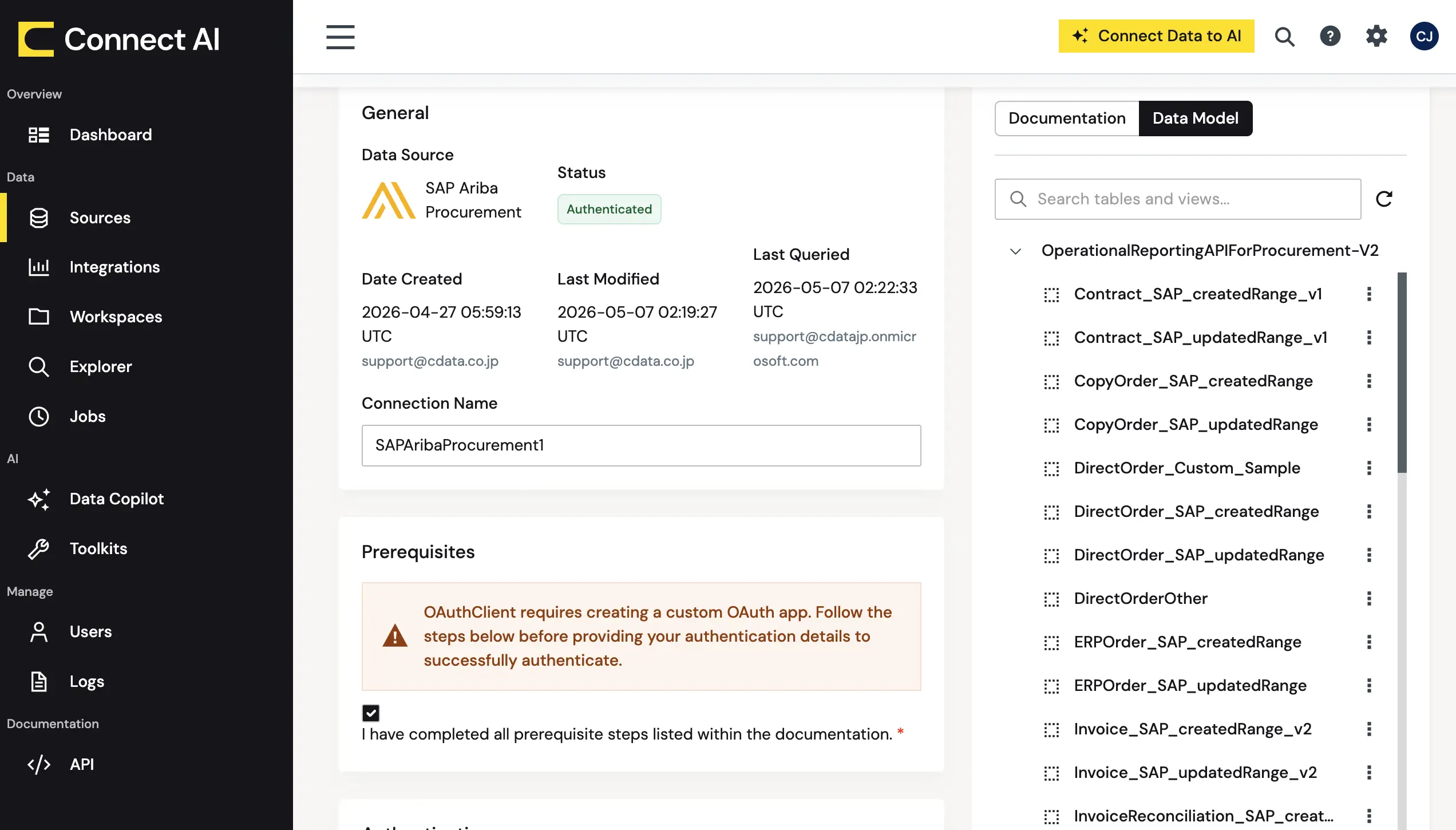The height and width of the screenshot is (830, 1456).
Task: Click the Users person icon
Action: point(39,632)
